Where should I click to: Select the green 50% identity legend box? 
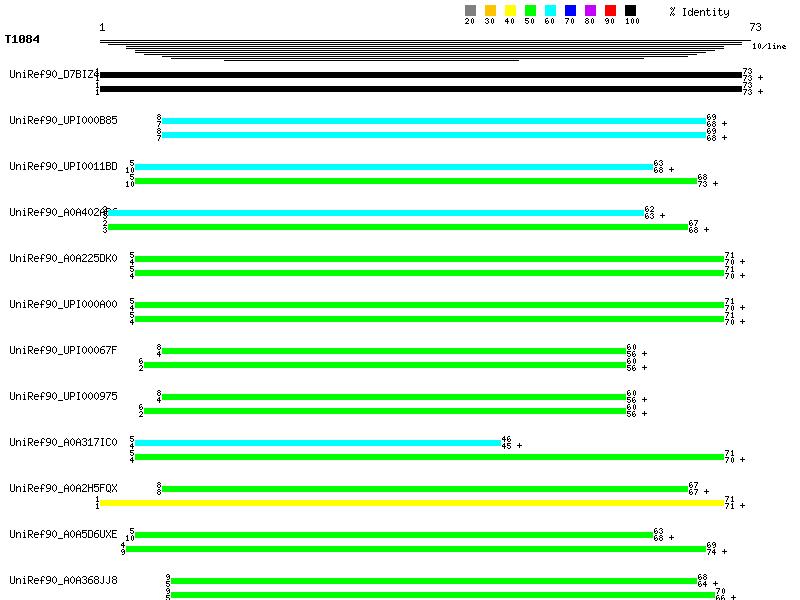(530, 11)
